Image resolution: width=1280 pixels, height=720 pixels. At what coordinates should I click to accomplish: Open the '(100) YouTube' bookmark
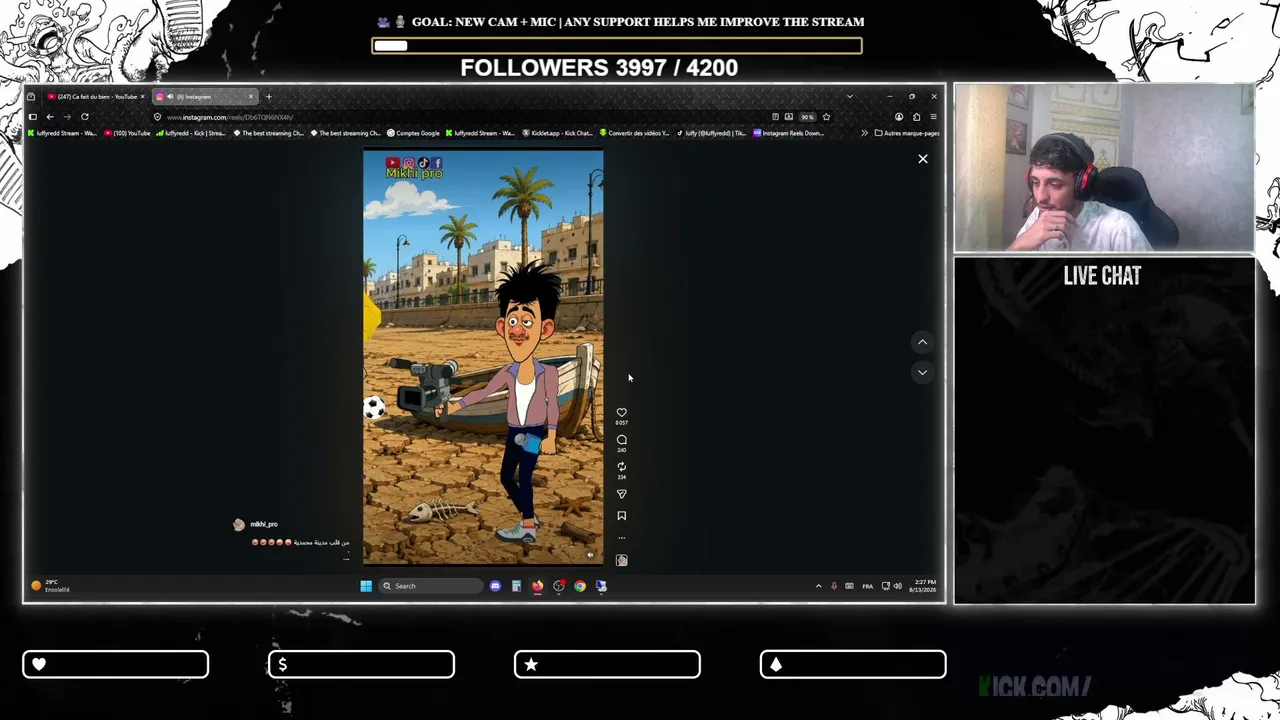[127, 133]
